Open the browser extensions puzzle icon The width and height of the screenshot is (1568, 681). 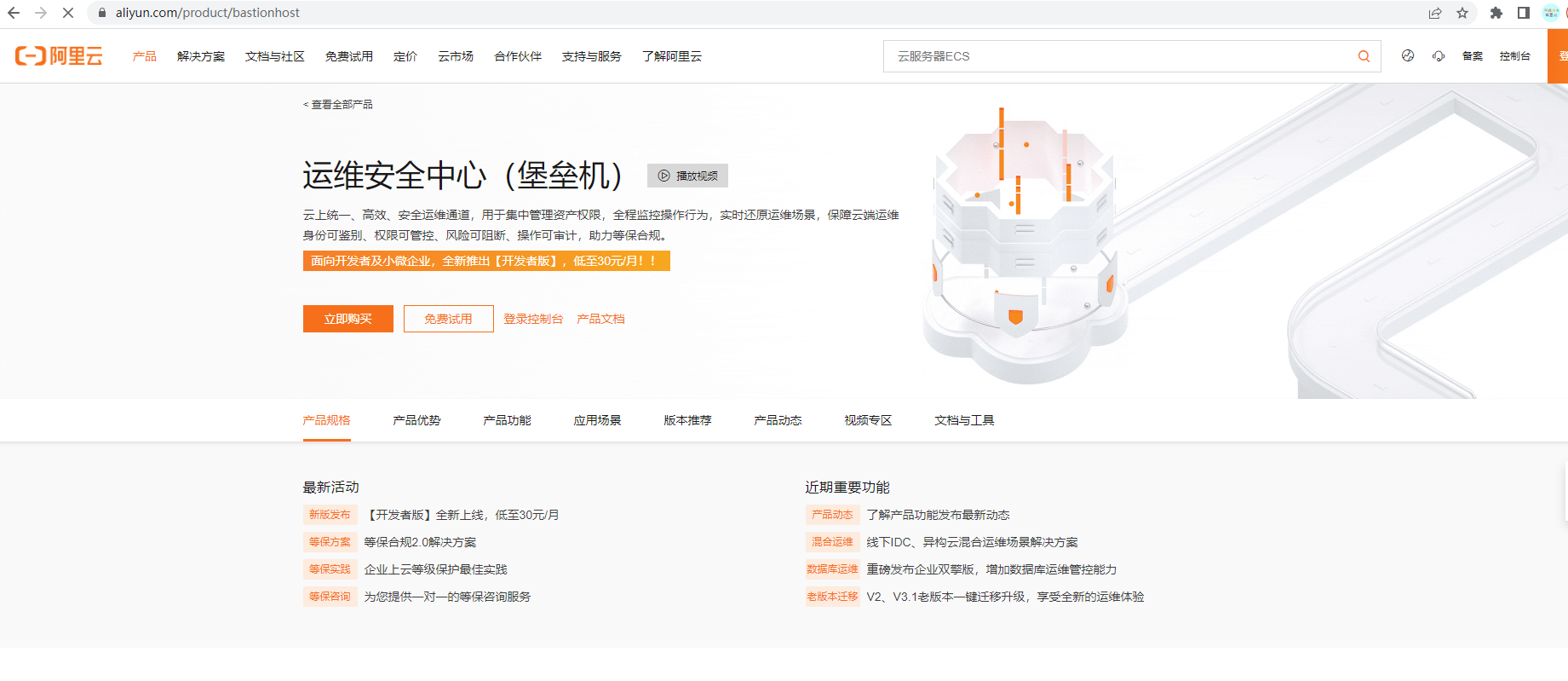pos(1496,13)
